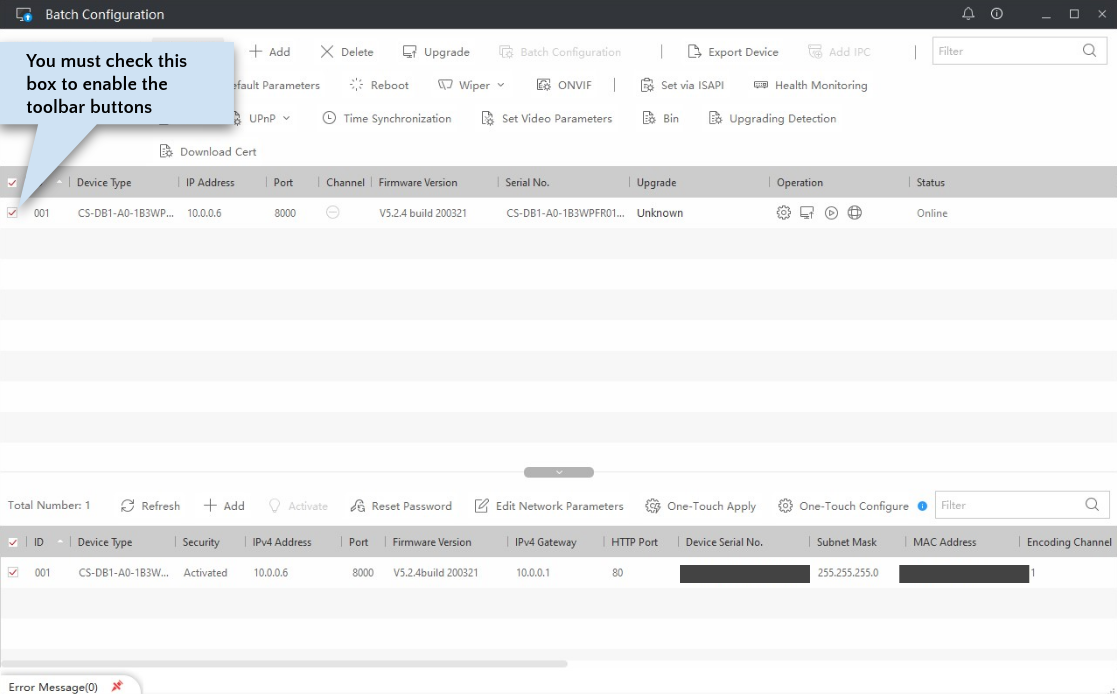
Task: Open Time Synchronization settings
Action: [388, 118]
